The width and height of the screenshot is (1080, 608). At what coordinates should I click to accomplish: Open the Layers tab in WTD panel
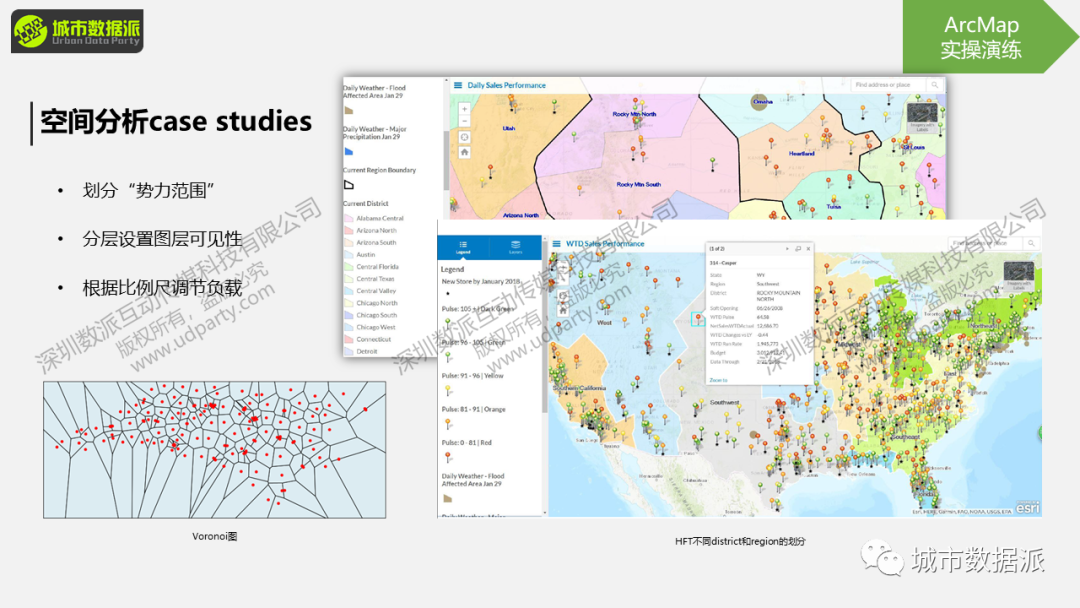[515, 247]
